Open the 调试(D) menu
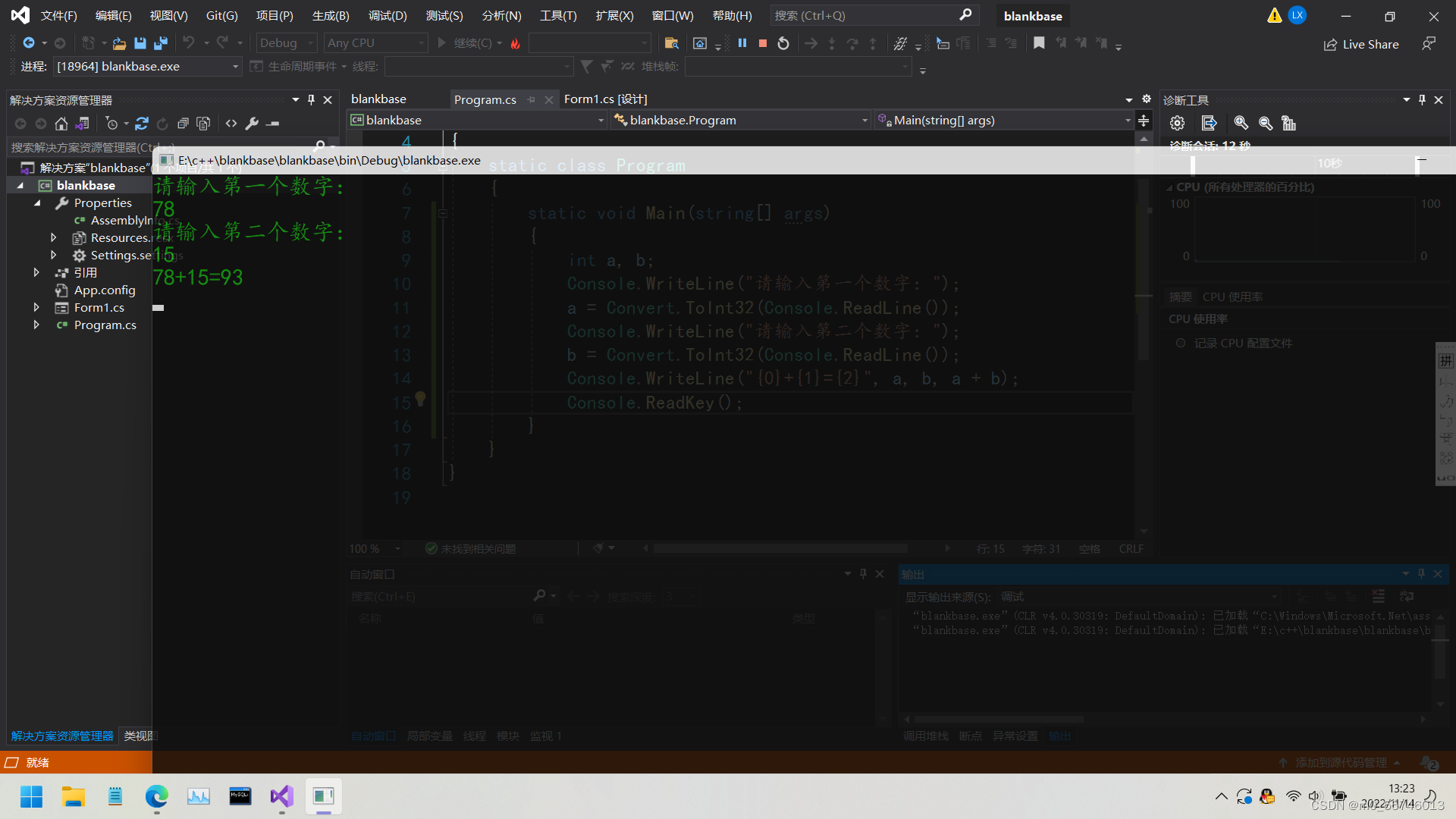1456x819 pixels. [x=388, y=15]
